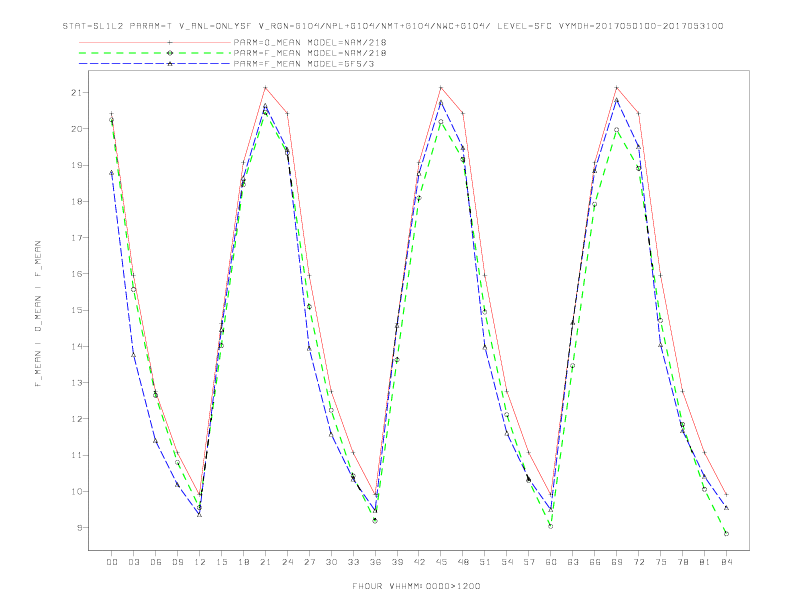Click y-axis tick label 14
This screenshot has height=612, width=792.
coord(76,346)
